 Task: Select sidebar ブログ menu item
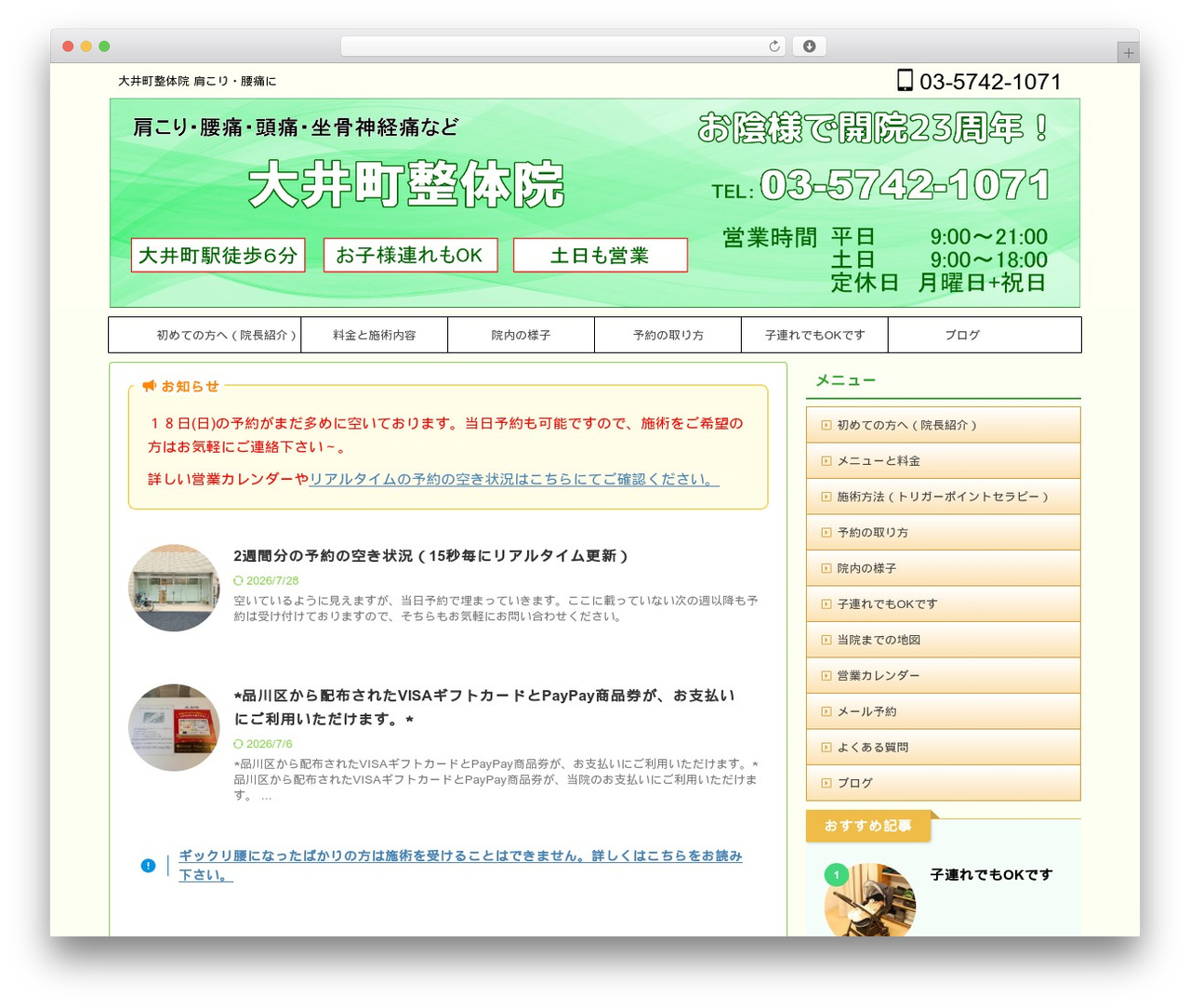tap(943, 783)
